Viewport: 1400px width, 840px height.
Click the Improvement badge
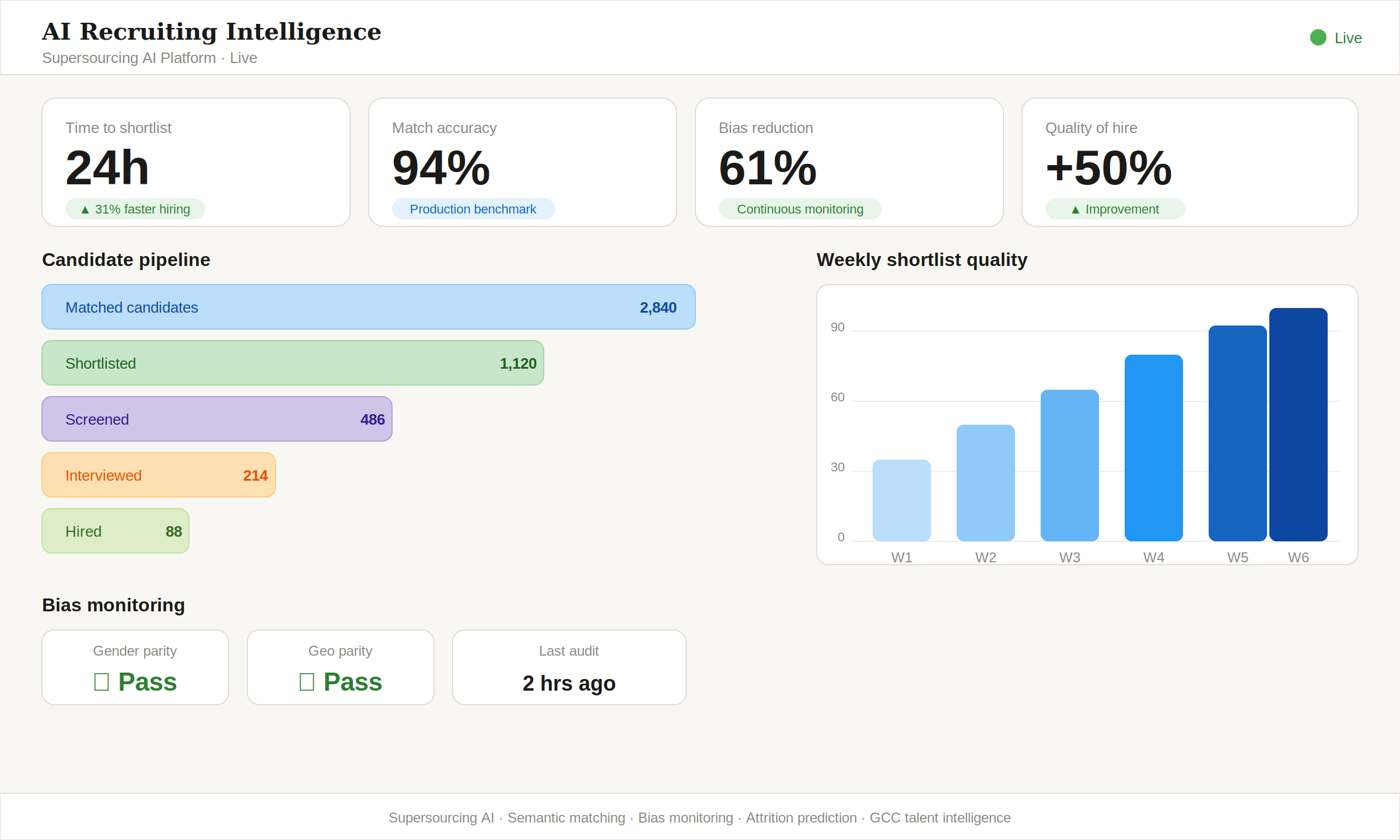[1115, 209]
